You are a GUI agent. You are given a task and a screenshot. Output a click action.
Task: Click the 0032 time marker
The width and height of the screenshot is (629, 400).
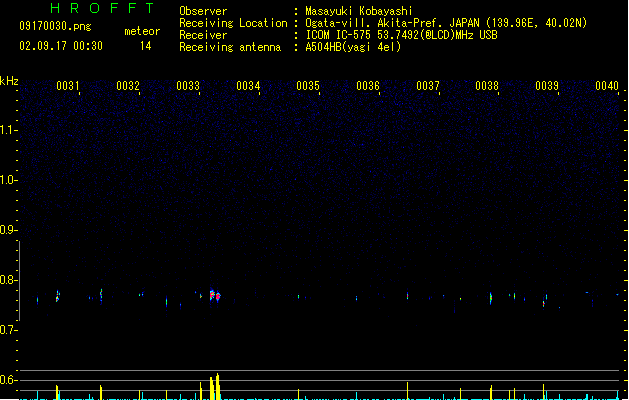(x=128, y=86)
